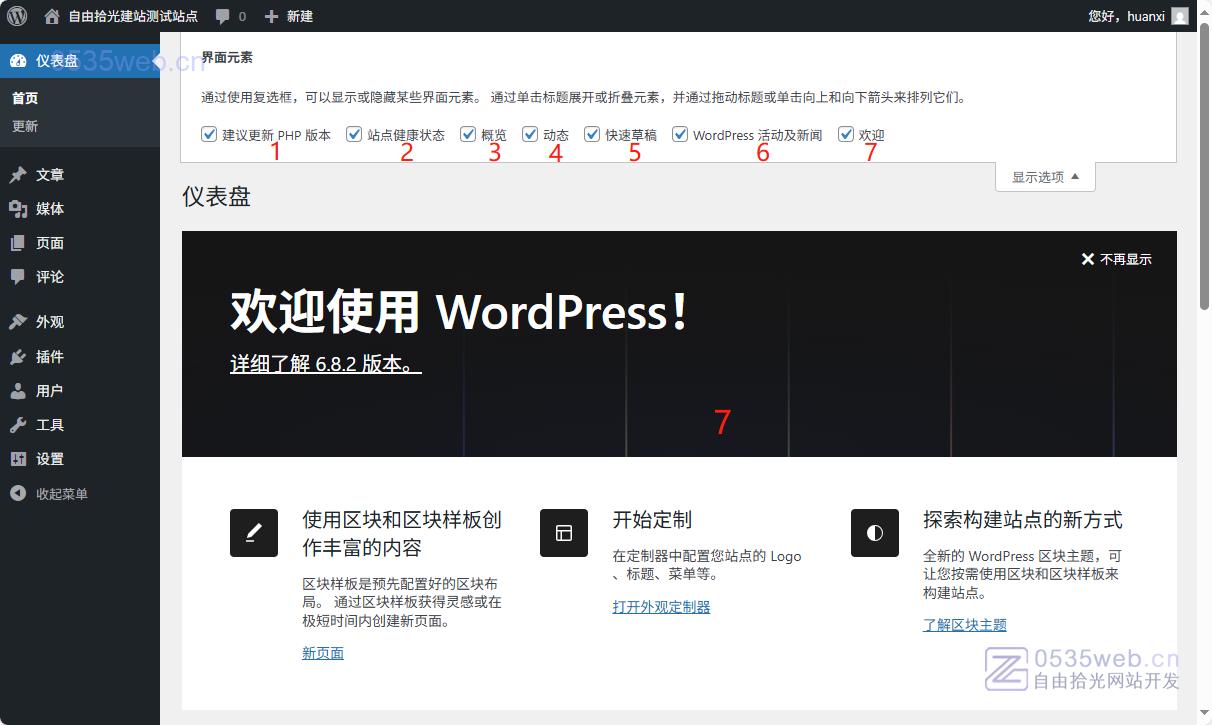Image resolution: width=1212 pixels, height=725 pixels.
Task: Click the home icon beside site name
Action: tap(52, 16)
